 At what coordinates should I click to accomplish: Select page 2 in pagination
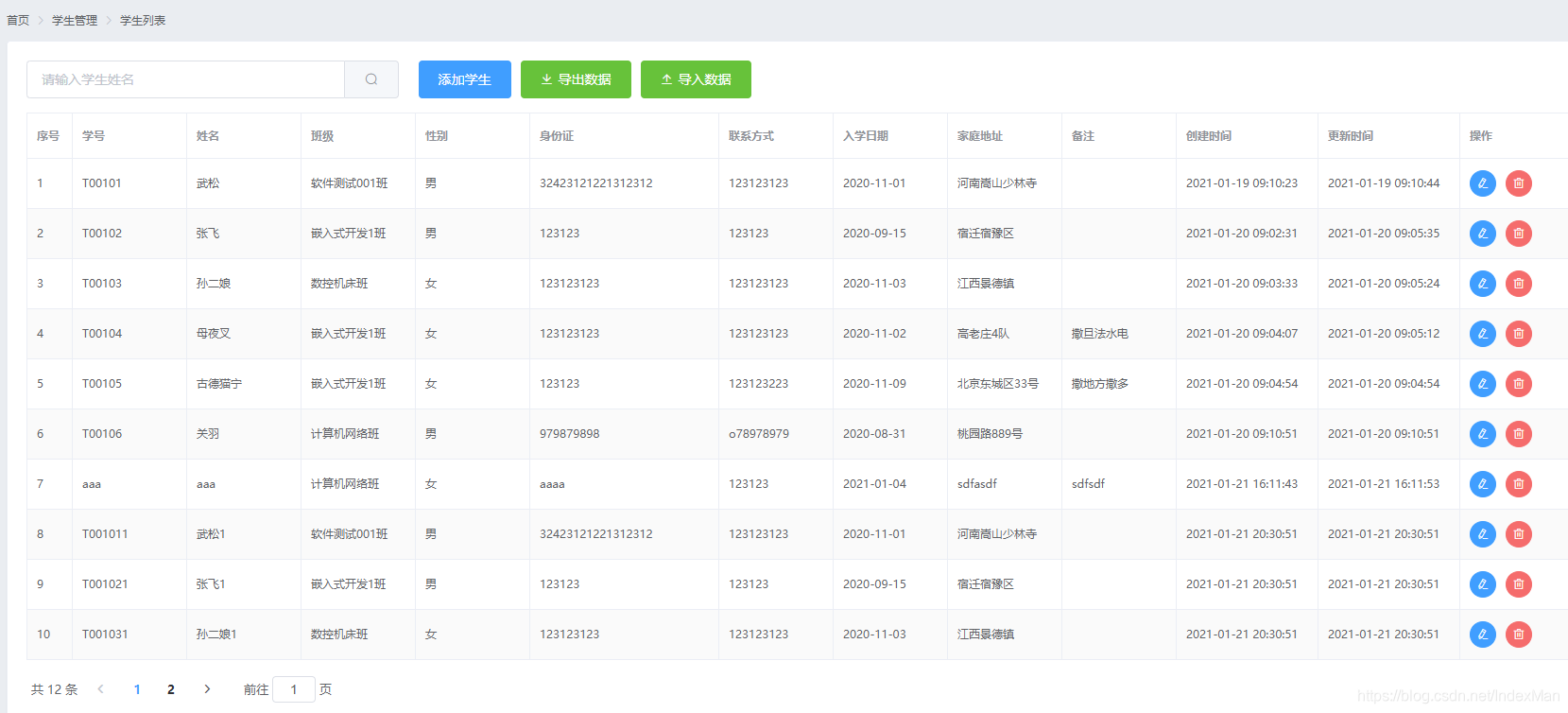coord(171,689)
